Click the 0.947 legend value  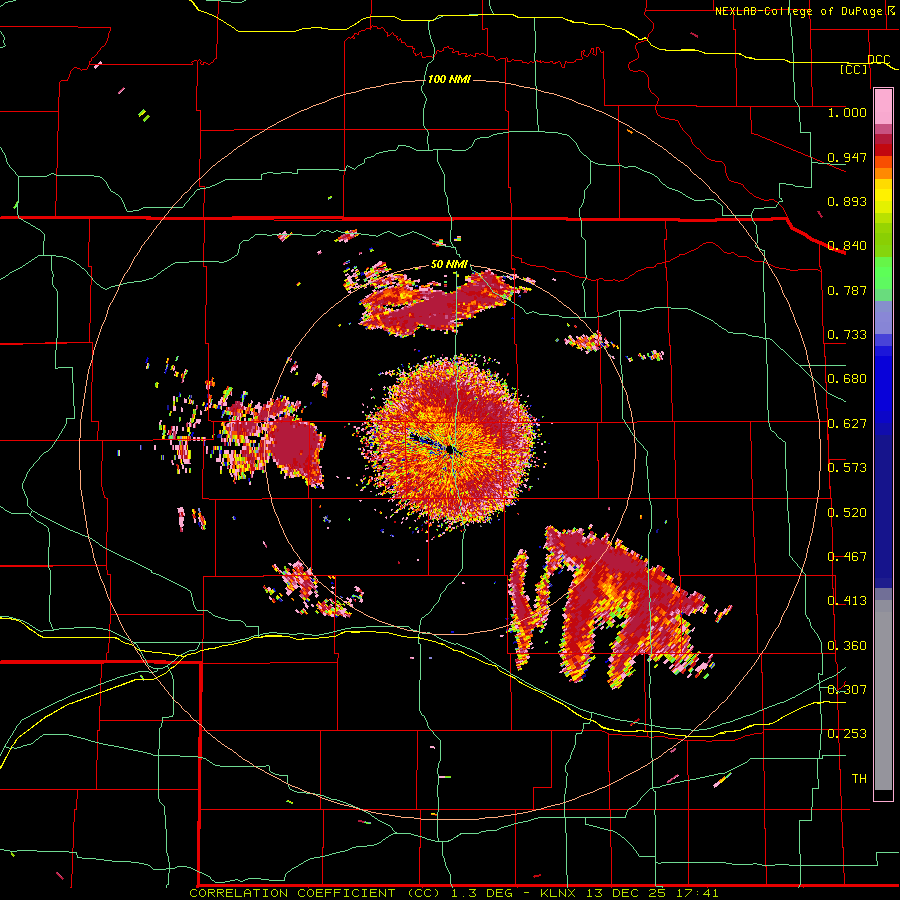pyautogui.click(x=847, y=157)
